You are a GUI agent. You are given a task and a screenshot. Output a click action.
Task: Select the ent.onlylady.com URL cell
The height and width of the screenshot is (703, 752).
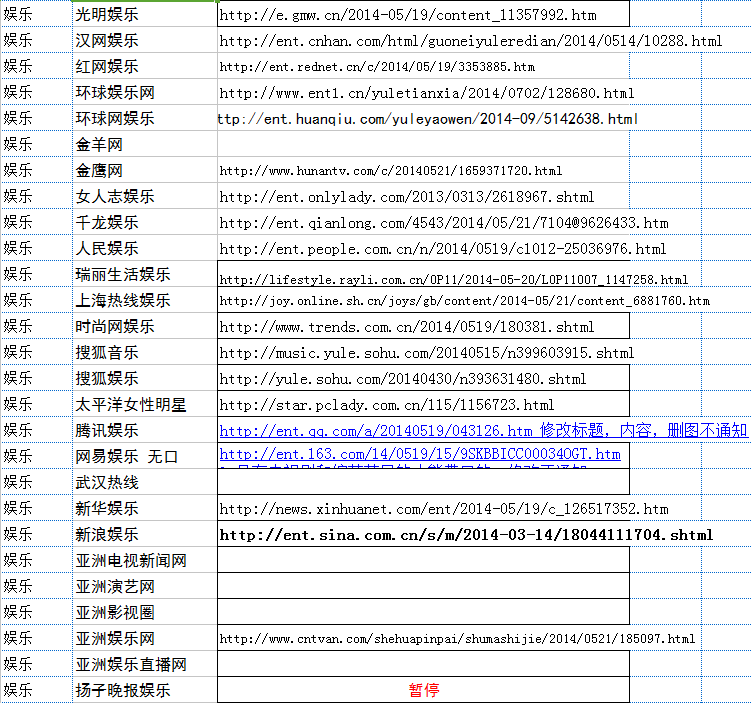pos(423,196)
